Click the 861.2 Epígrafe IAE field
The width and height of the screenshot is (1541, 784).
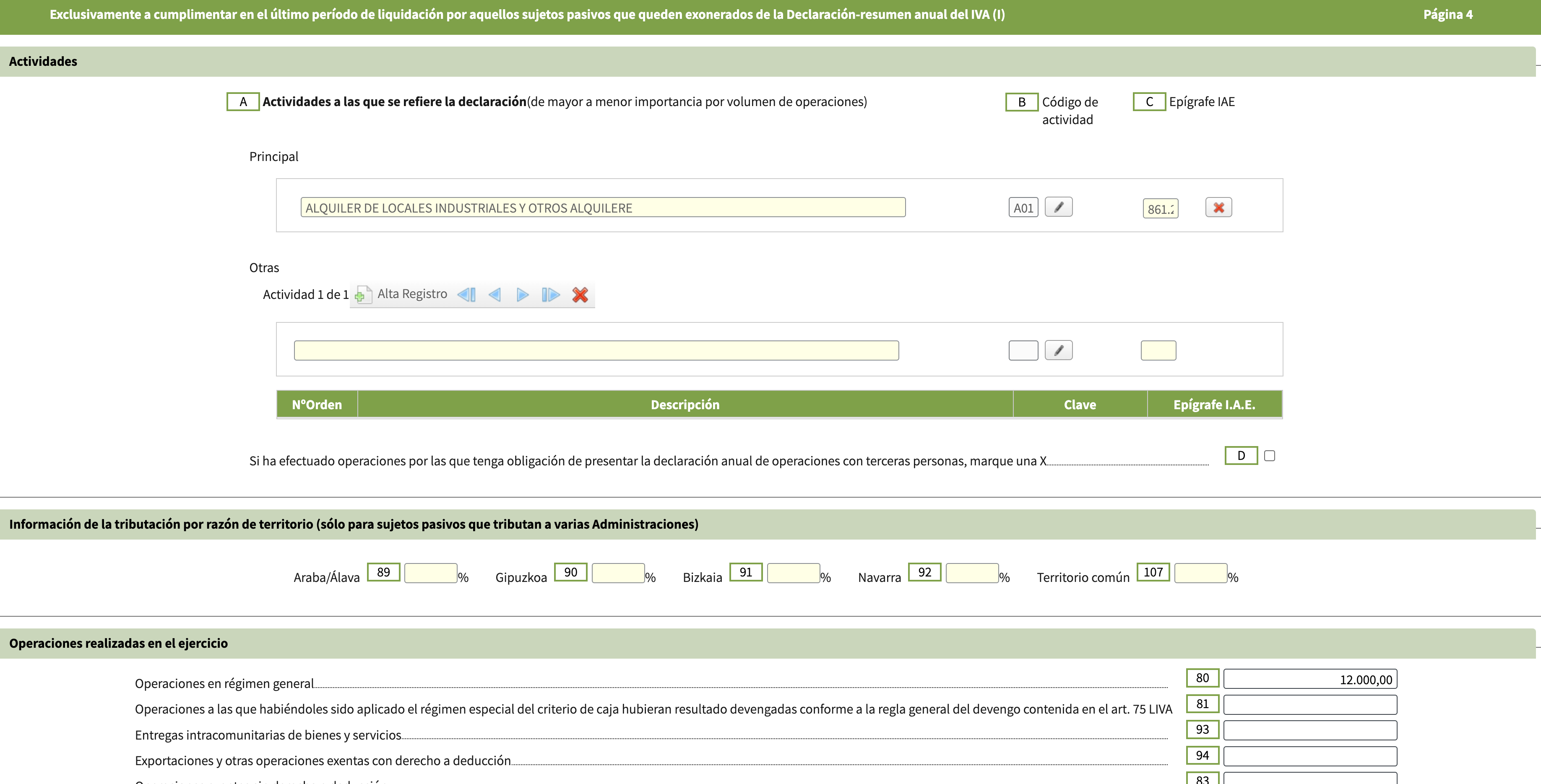[1161, 208]
